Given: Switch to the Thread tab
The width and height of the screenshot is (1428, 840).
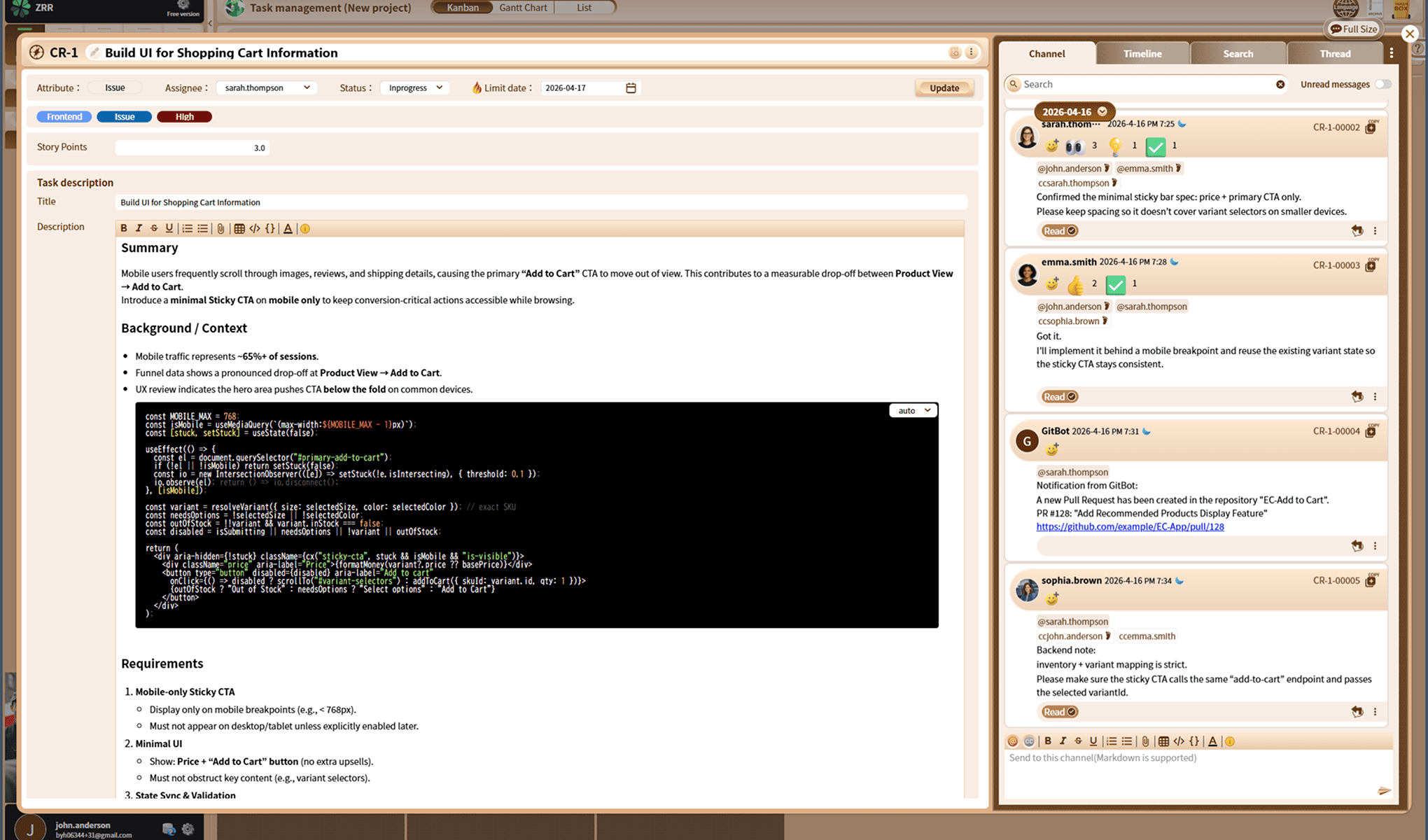Looking at the screenshot, I should [1335, 53].
